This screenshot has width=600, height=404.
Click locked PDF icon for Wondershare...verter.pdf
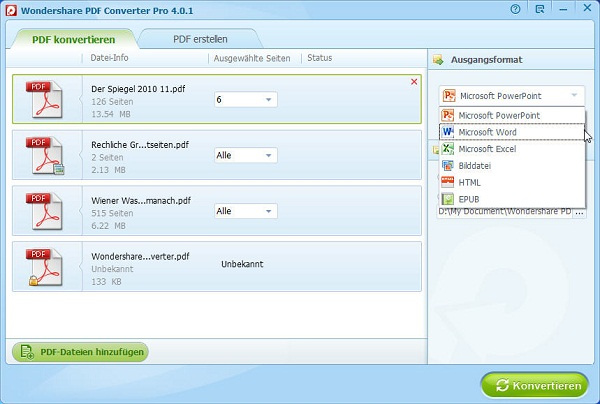[x=44, y=267]
